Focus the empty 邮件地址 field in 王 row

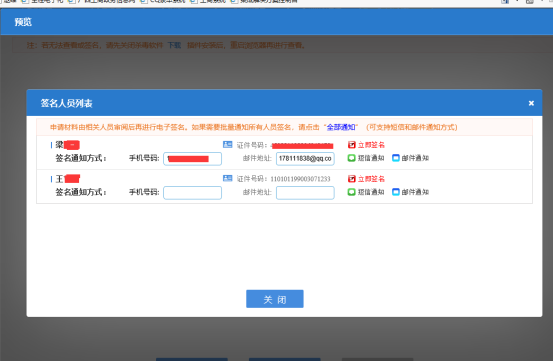pyautogui.click(x=305, y=193)
